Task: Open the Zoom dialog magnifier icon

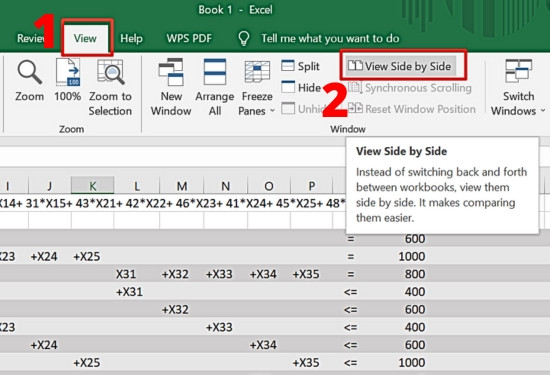Action: [x=30, y=72]
